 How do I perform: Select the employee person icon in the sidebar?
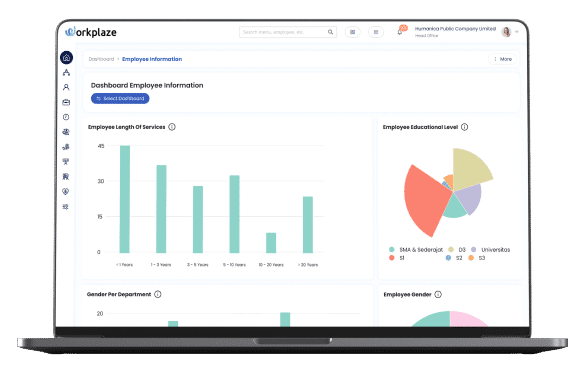[66, 87]
